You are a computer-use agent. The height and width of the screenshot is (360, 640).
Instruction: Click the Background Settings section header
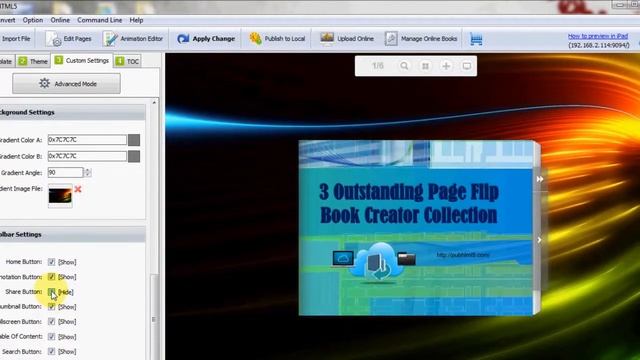(x=73, y=112)
